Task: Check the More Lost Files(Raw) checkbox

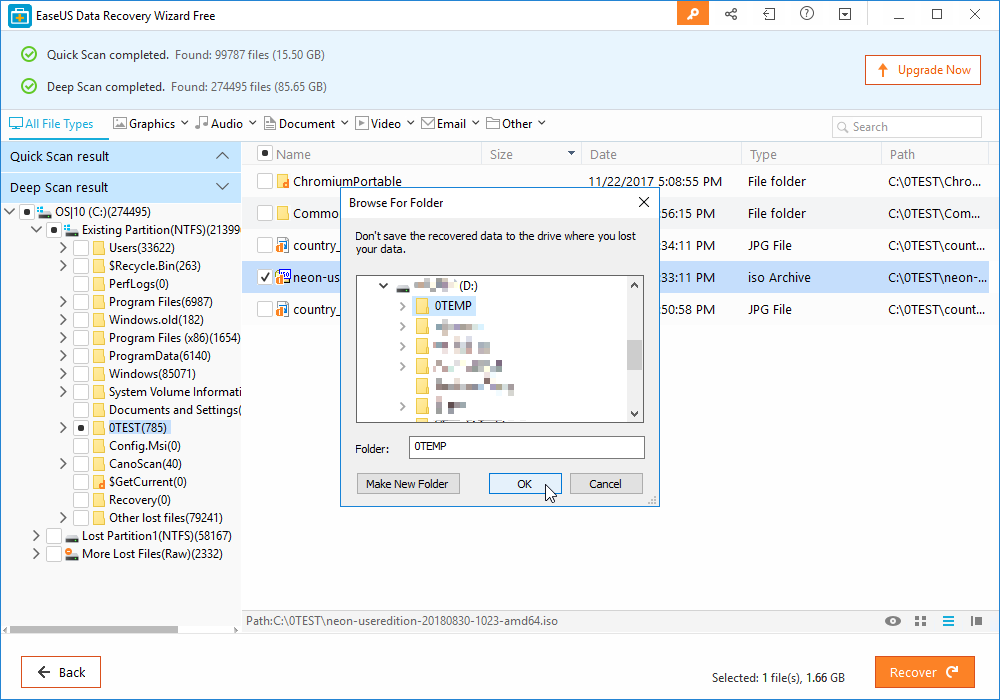Action: [54, 554]
